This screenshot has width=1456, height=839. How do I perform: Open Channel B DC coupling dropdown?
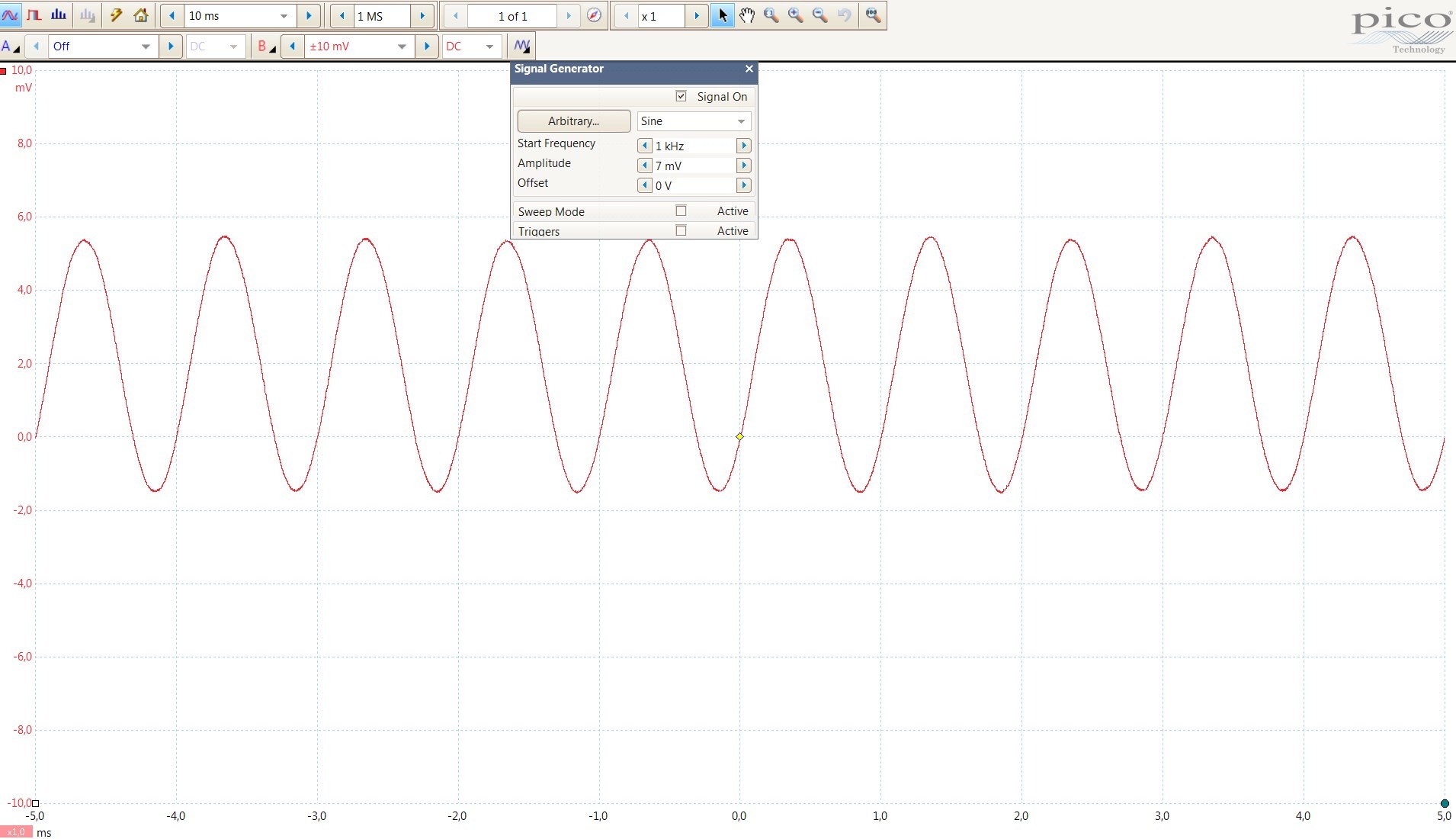471,47
